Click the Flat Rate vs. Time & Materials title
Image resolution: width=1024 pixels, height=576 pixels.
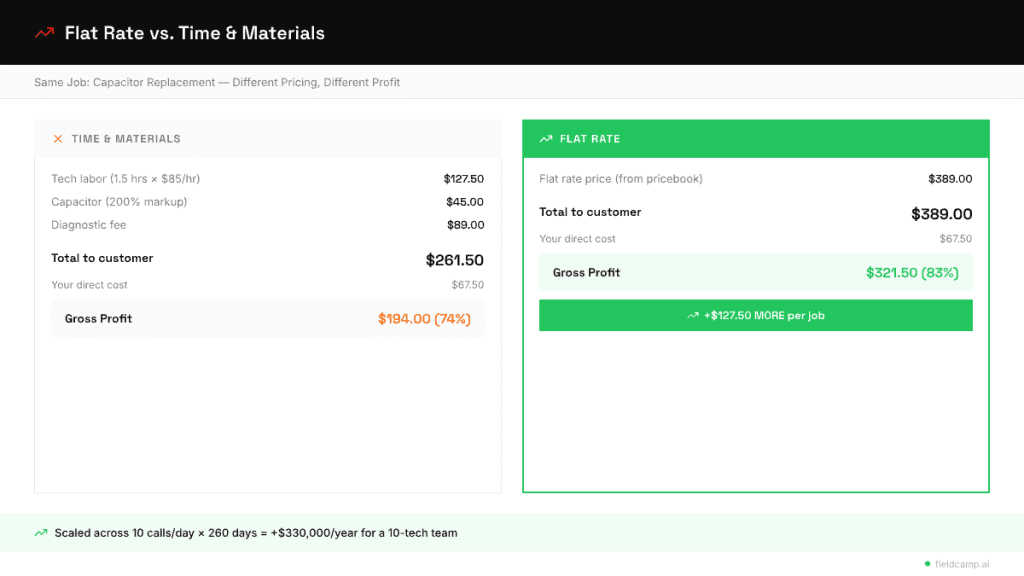[194, 33]
